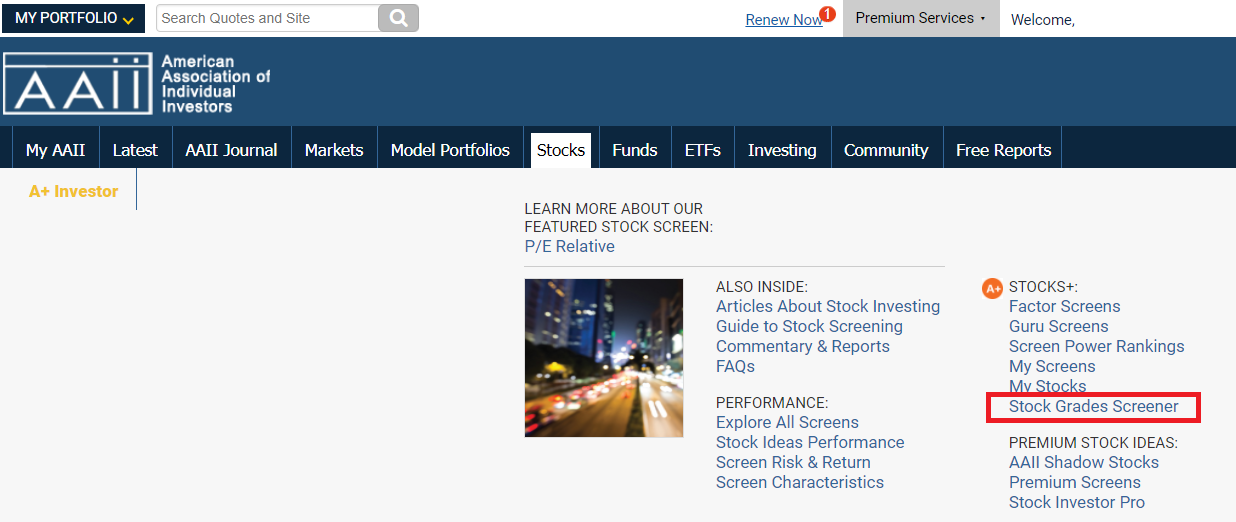
Task: Open the Model Portfolios tab
Action: 450,150
